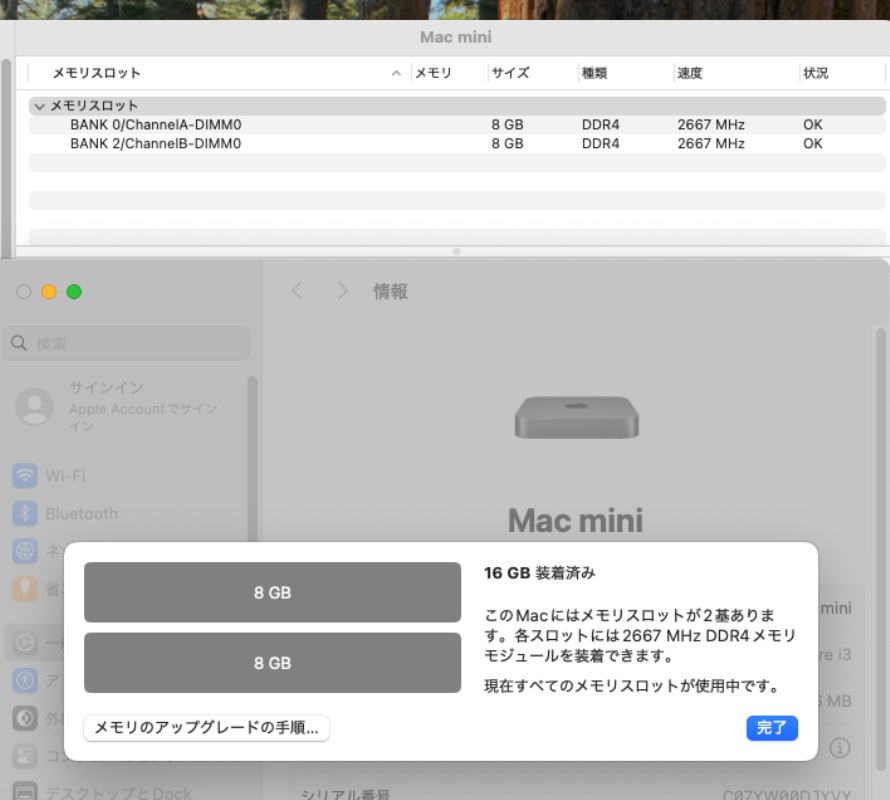Click OK status in BANK 0 row
This screenshot has width=890, height=800.
[813, 125]
